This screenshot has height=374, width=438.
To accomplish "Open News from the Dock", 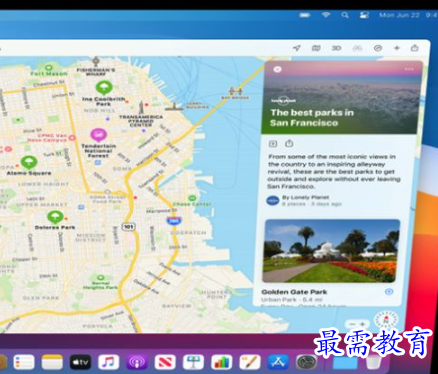I will (x=165, y=362).
